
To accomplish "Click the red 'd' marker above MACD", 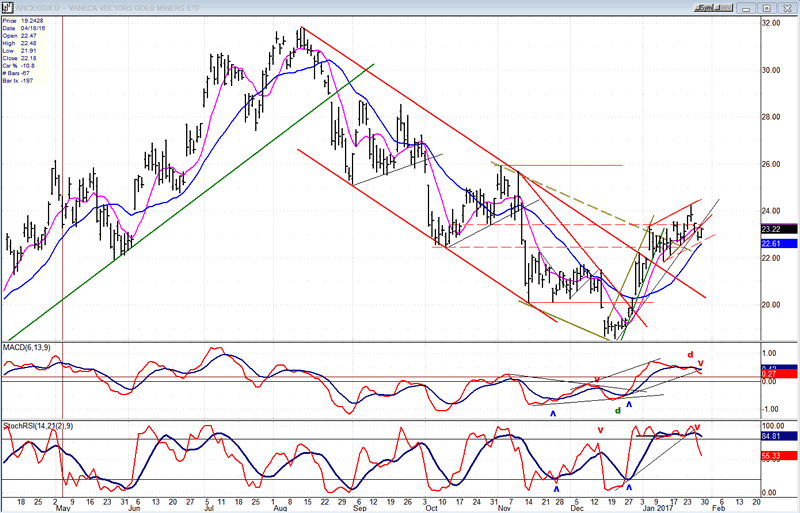I will click(689, 354).
